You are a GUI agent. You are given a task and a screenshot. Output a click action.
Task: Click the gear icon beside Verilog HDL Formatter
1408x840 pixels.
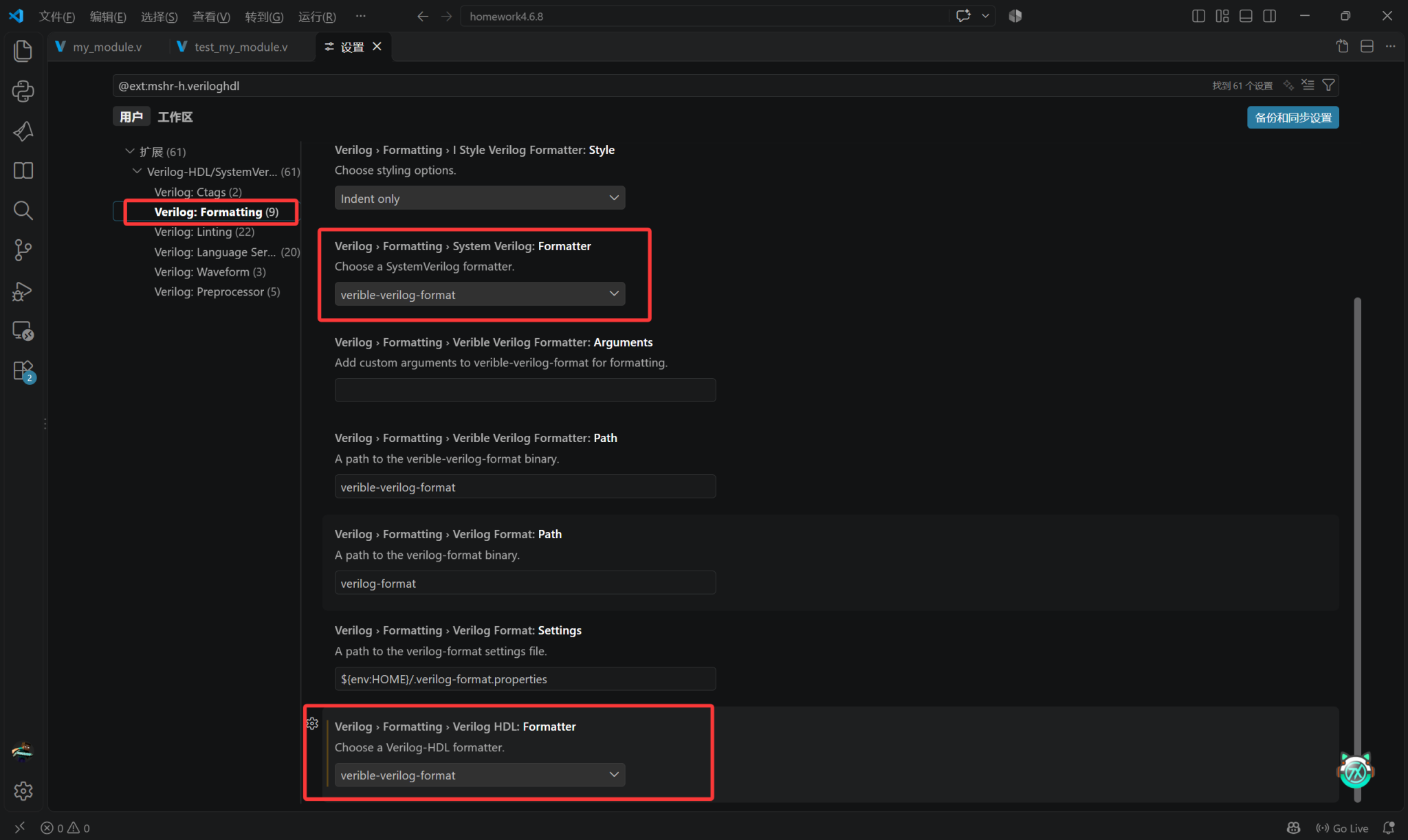[312, 724]
